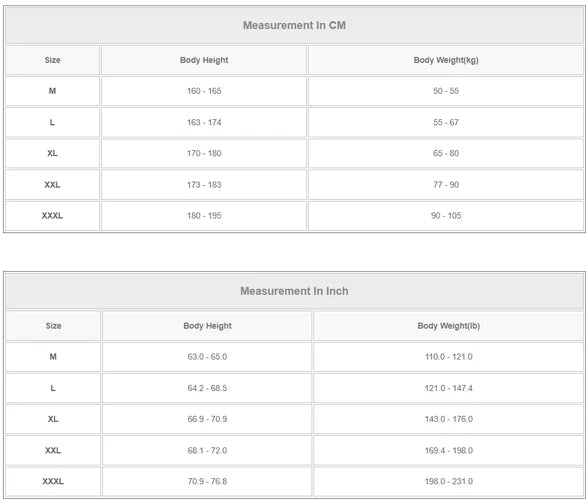Viewport: 587px width, 500px height.
Task: Click the 169.4 - 198.0 weight cell
Action: coord(448,450)
